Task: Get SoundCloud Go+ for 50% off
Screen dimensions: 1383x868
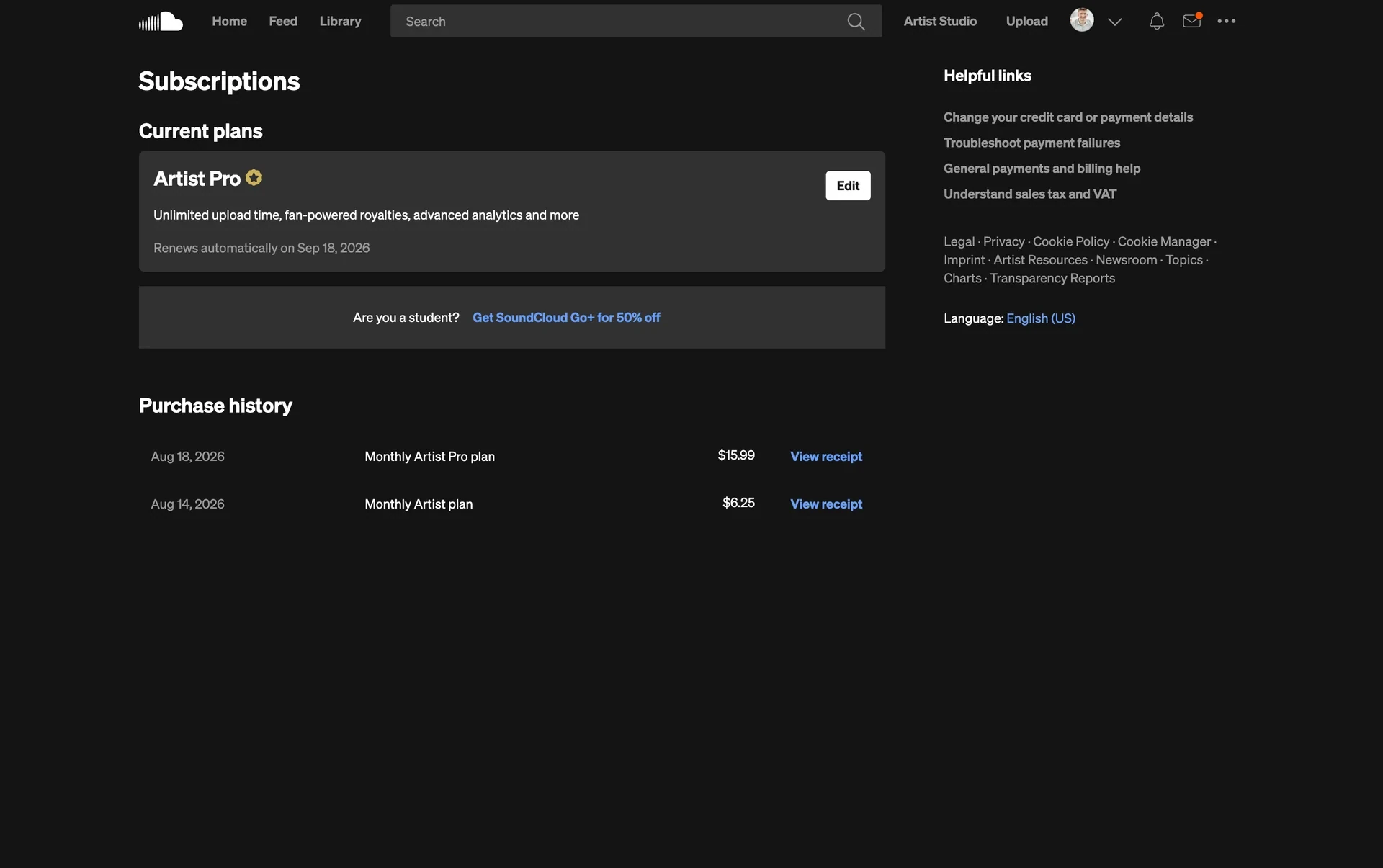Action: (x=566, y=318)
